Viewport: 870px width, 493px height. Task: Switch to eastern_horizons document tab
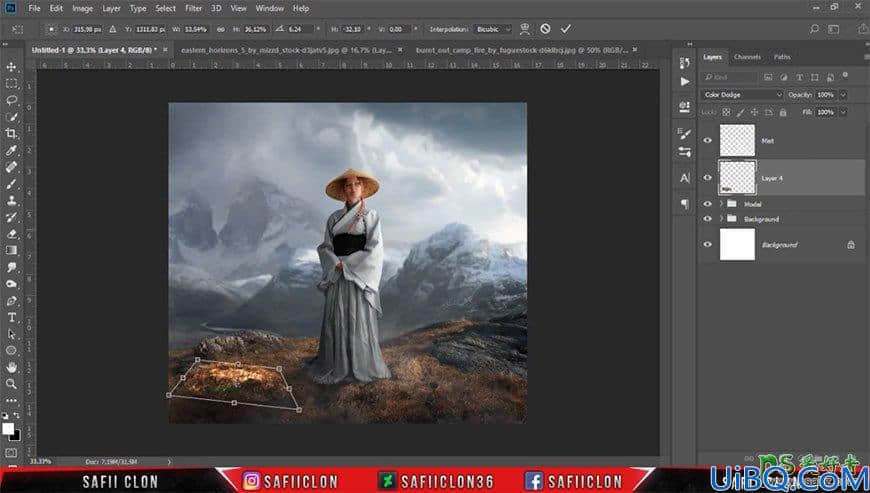click(x=286, y=50)
